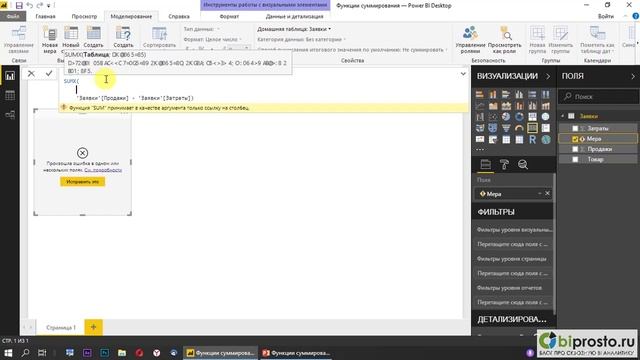Select the matrix visual
Screen dimensions: 640x360
point(519,140)
